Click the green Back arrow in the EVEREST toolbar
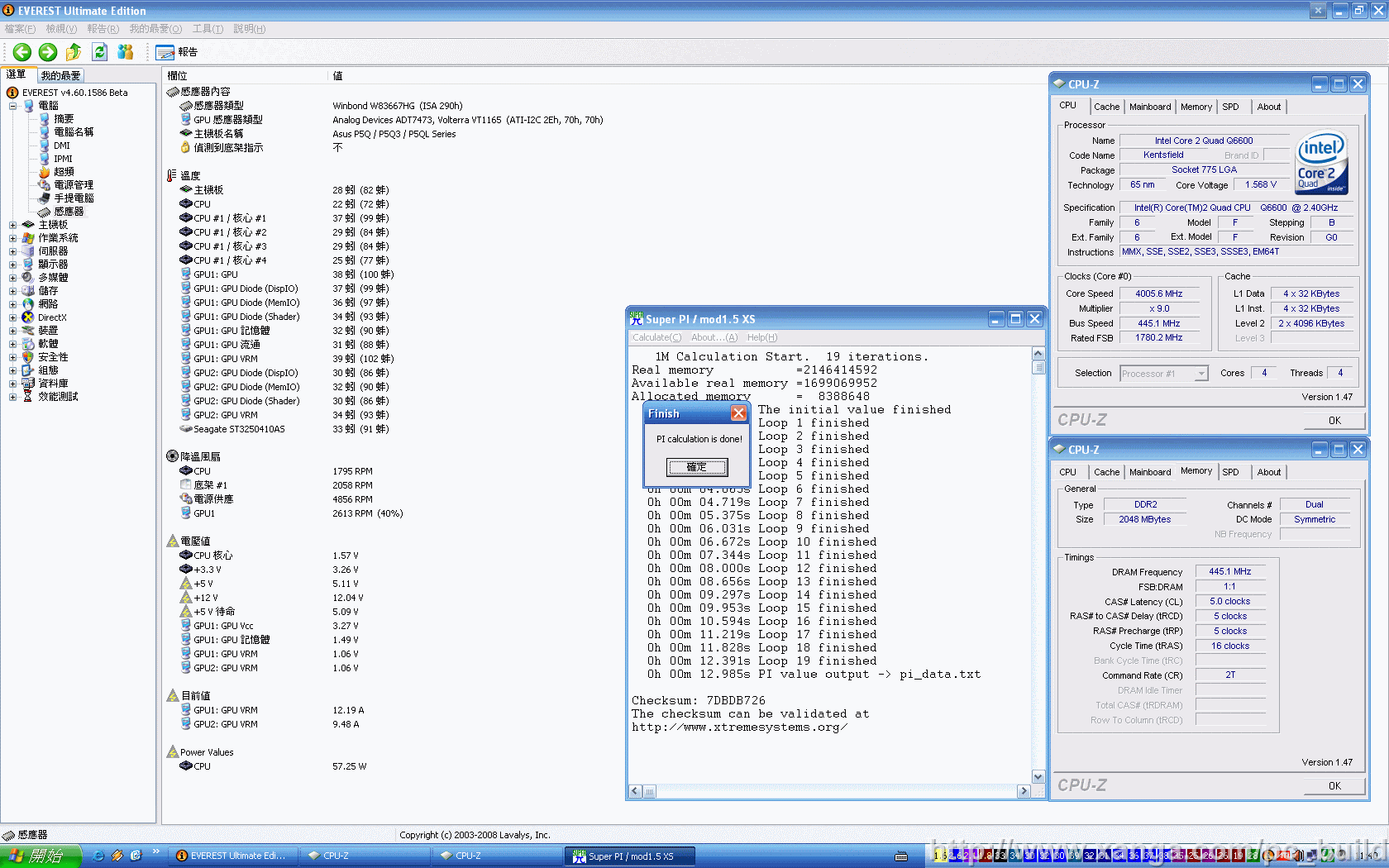This screenshot has width=1389, height=868. pyautogui.click(x=22, y=52)
